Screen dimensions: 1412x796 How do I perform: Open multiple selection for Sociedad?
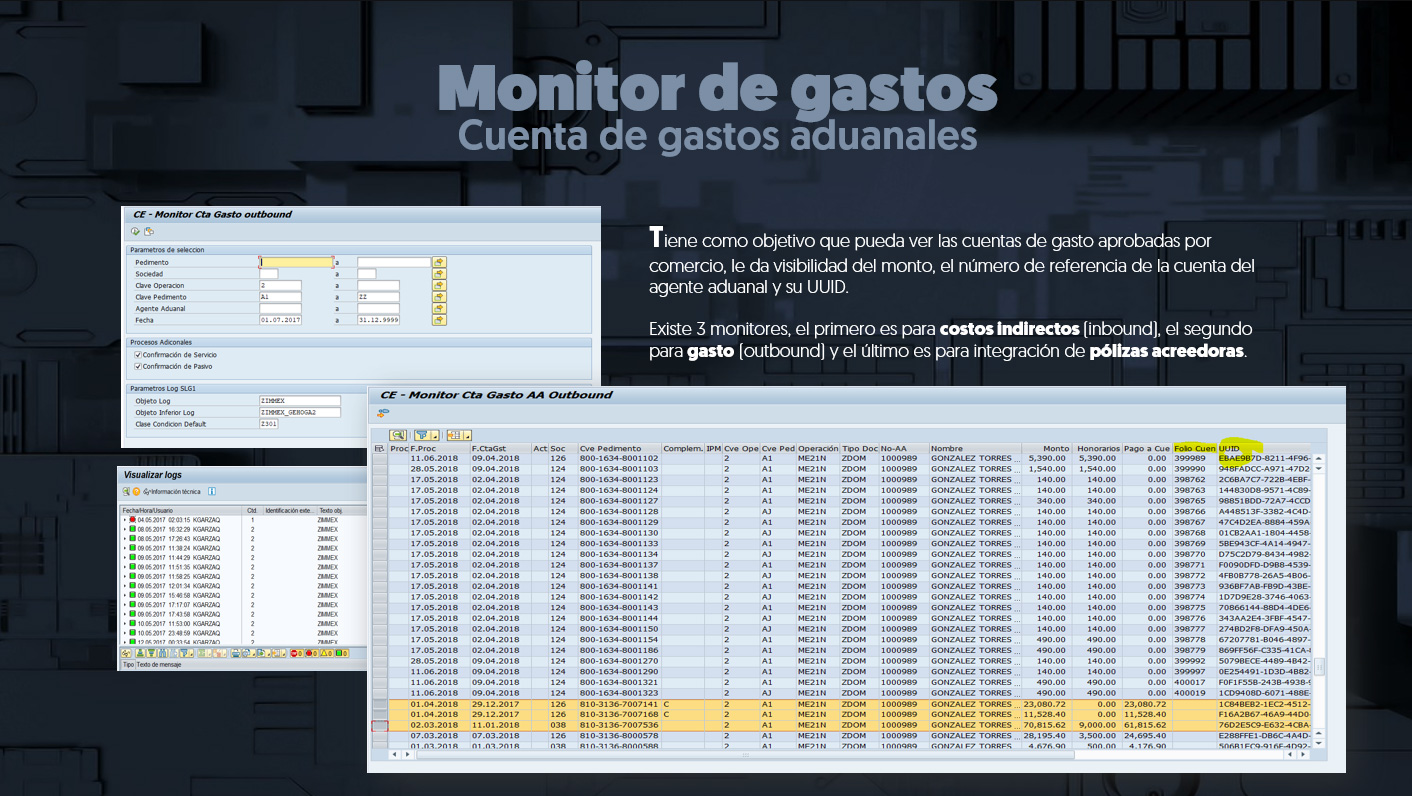(x=439, y=274)
